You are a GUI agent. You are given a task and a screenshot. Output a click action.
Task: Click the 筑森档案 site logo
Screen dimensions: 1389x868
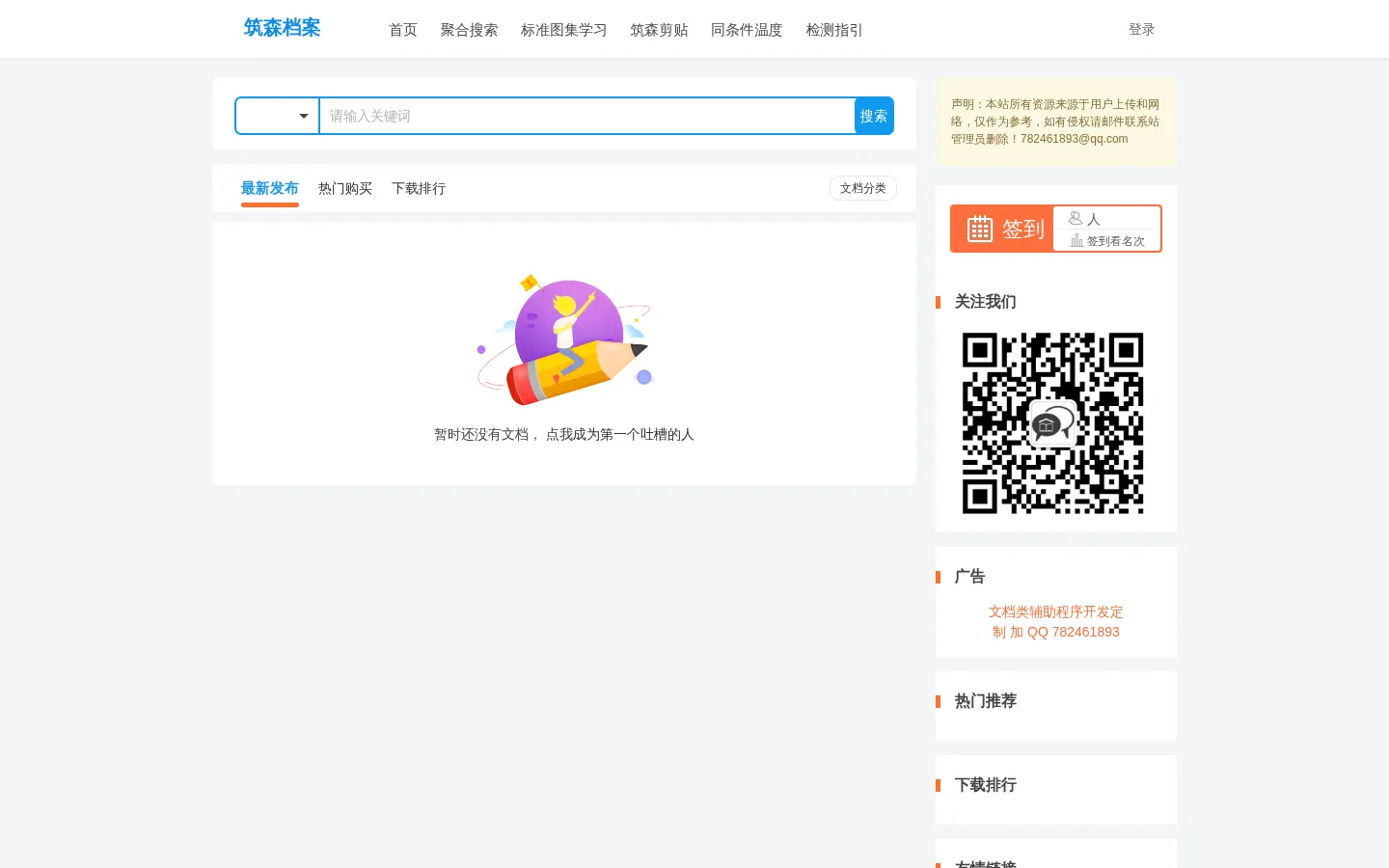(x=282, y=28)
